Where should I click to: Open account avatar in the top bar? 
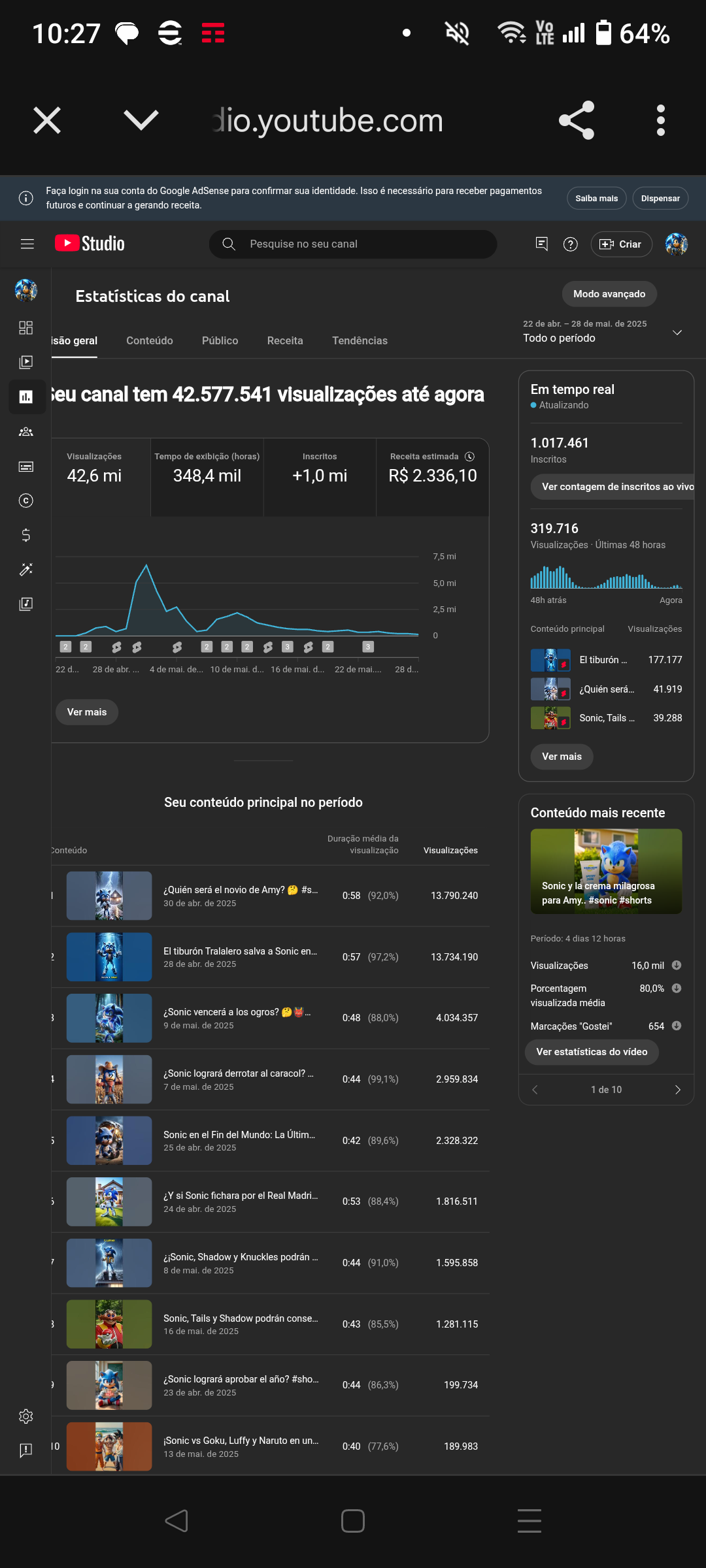tap(677, 244)
